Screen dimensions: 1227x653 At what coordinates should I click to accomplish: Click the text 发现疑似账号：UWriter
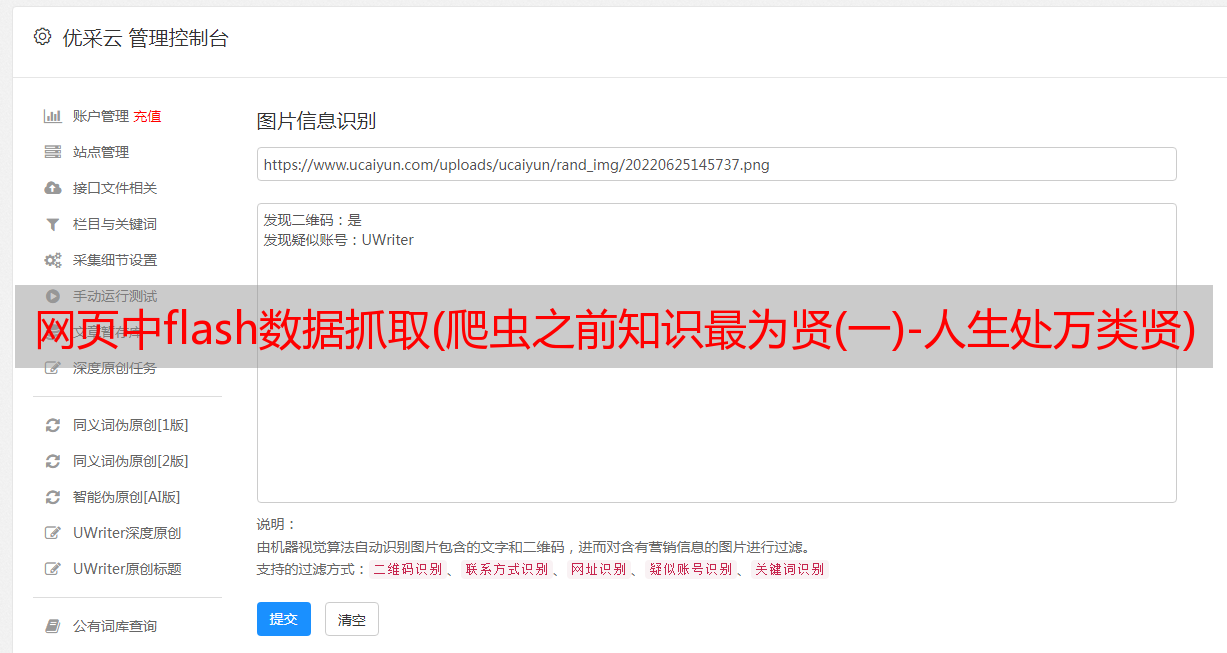click(x=339, y=240)
